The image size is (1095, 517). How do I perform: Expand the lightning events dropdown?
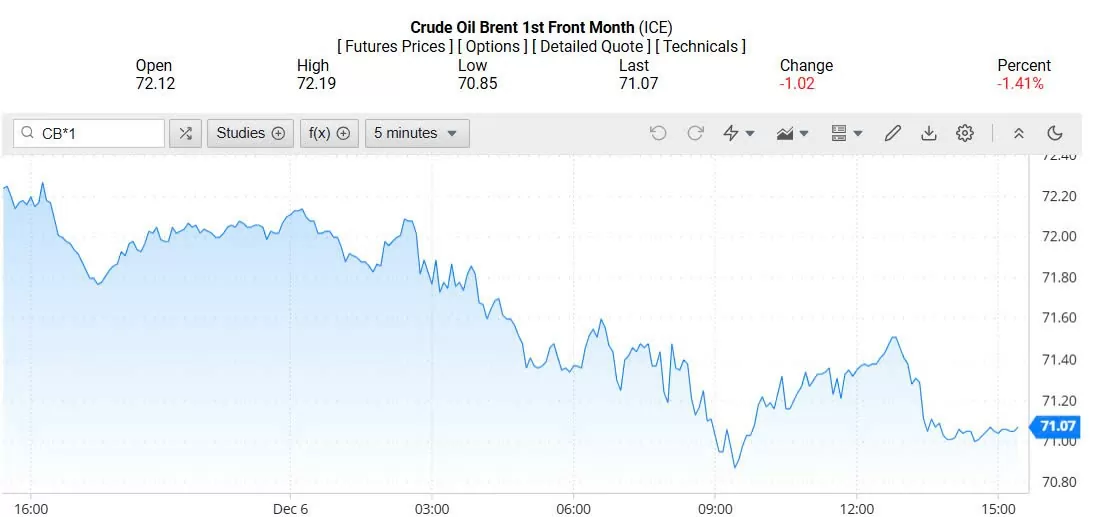(738, 133)
